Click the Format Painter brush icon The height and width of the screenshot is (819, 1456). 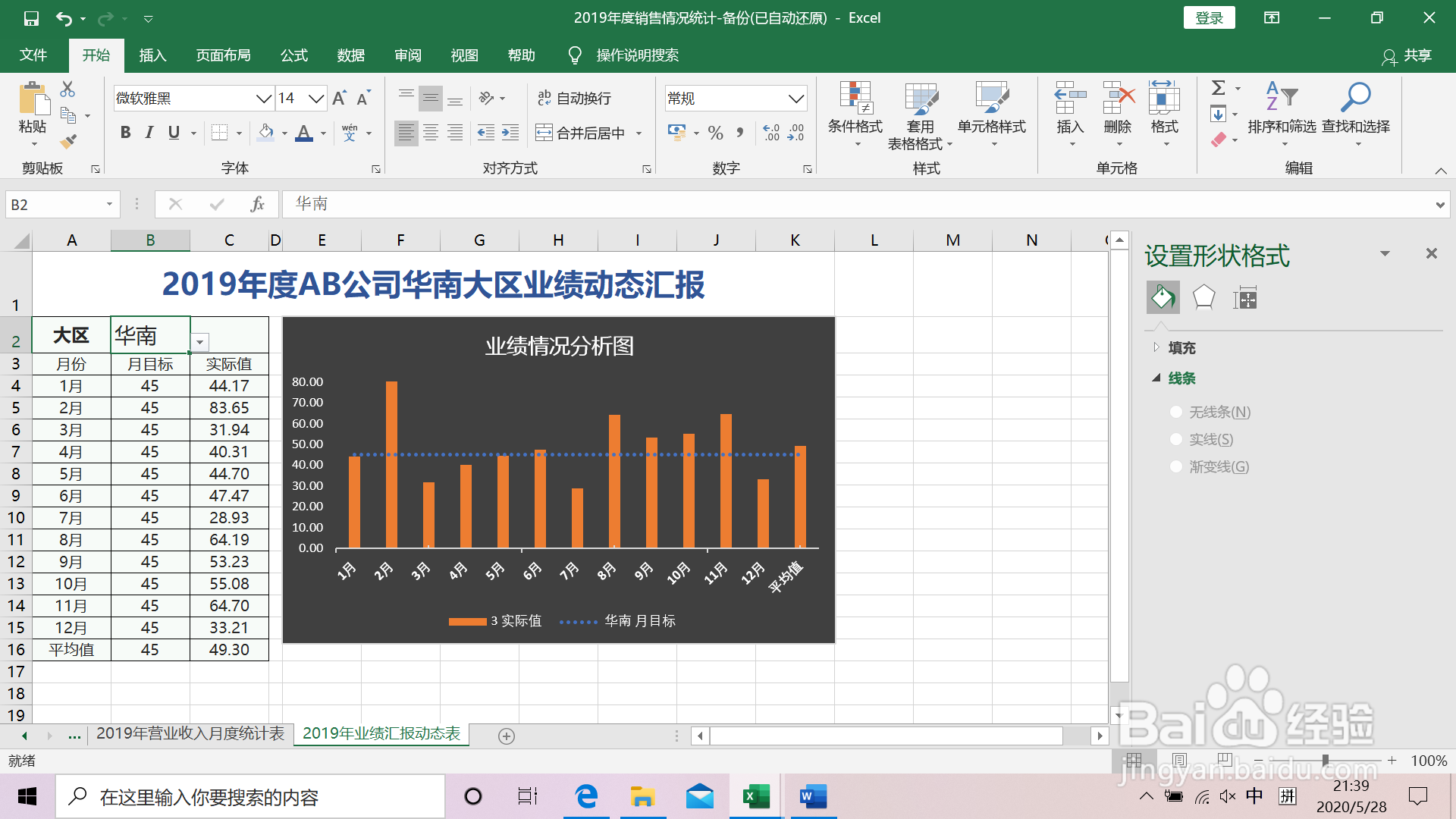68,141
